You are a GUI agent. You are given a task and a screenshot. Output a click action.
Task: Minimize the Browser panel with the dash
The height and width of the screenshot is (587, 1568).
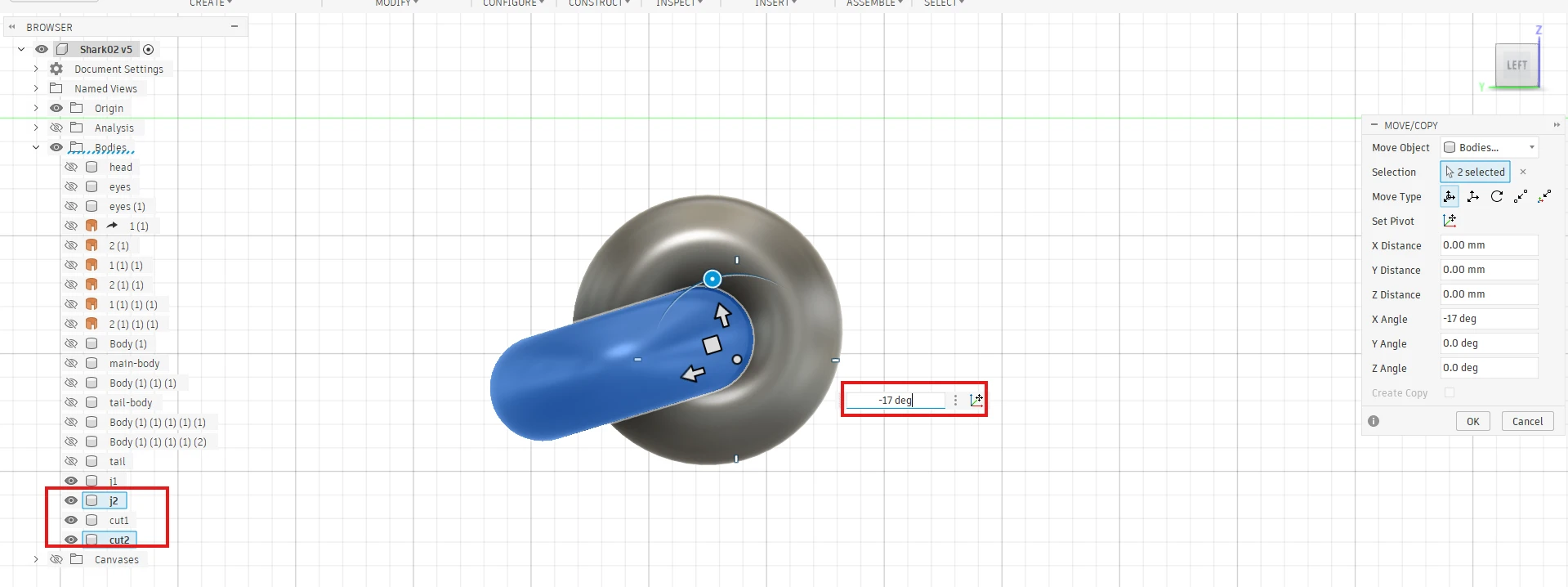235,27
